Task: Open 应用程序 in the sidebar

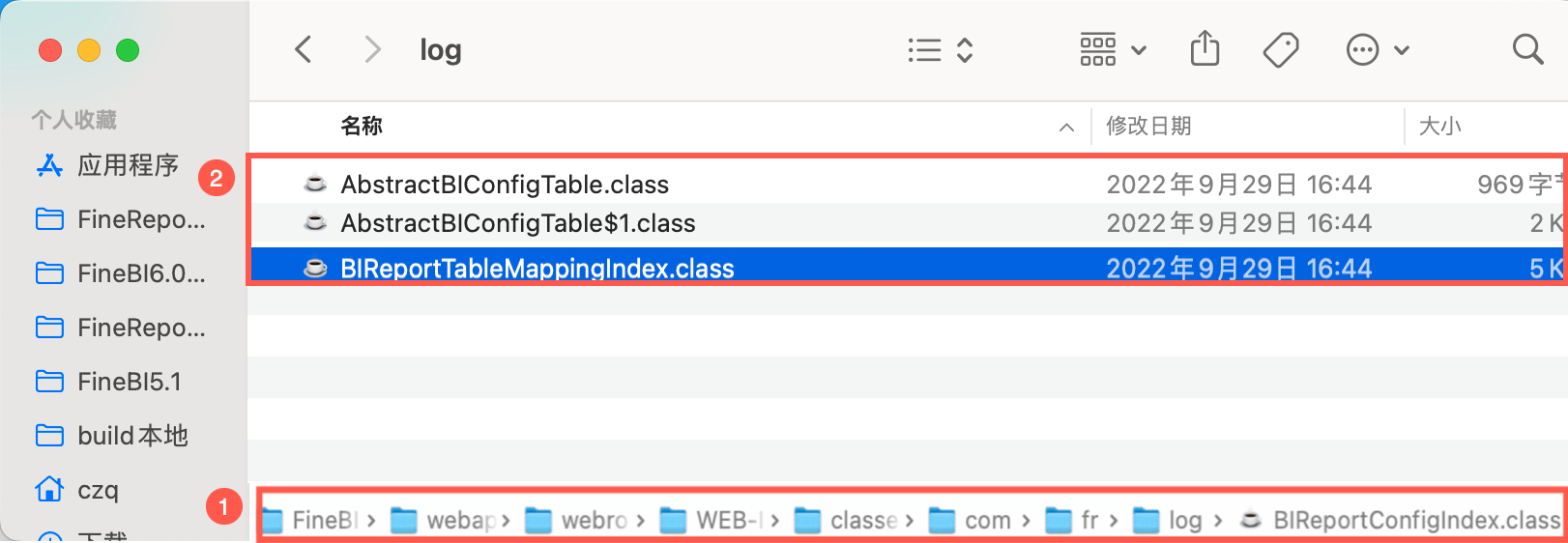Action: [128, 165]
